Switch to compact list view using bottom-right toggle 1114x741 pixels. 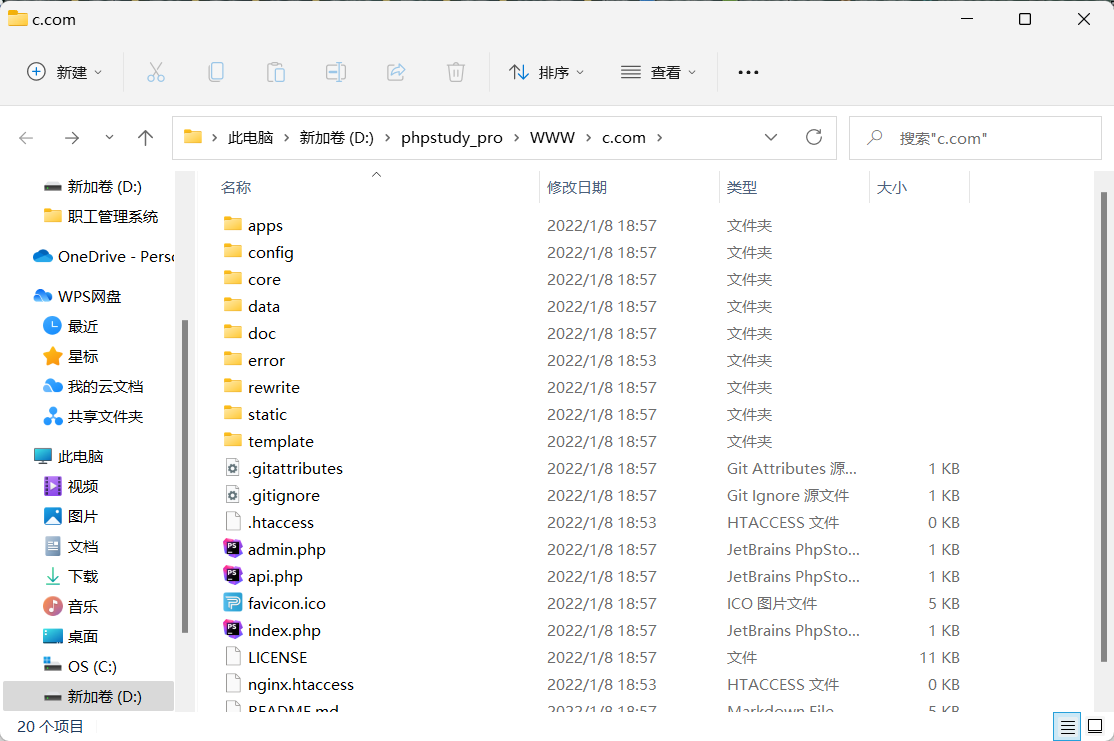1066,727
